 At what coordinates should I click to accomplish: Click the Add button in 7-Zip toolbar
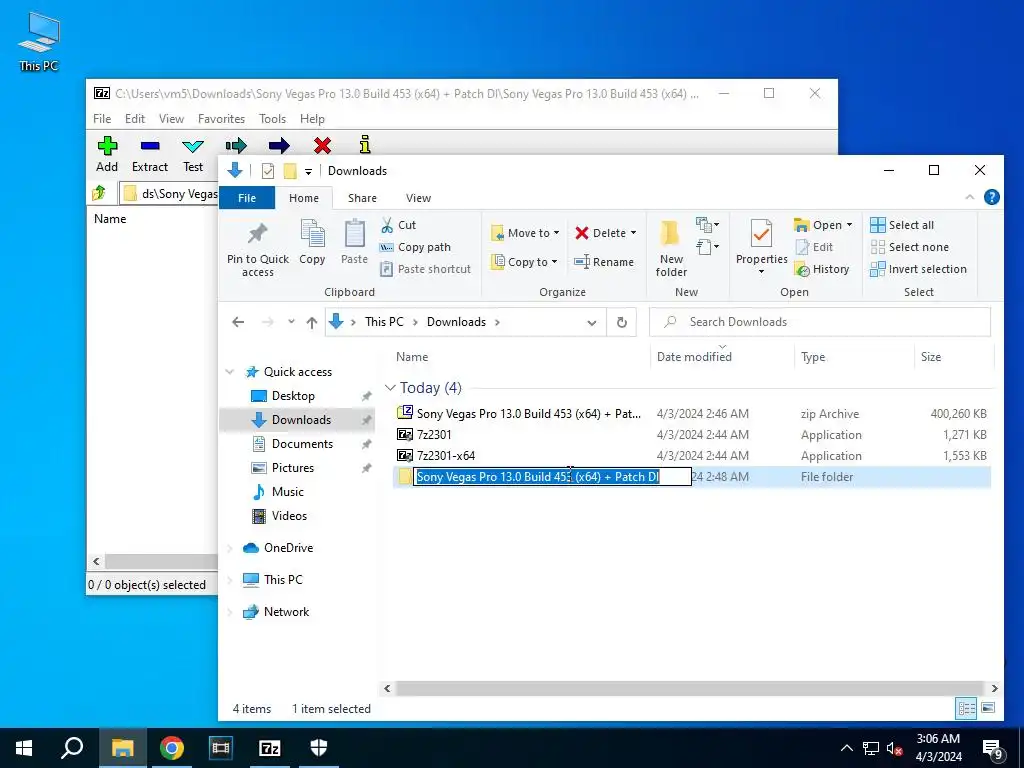click(107, 155)
